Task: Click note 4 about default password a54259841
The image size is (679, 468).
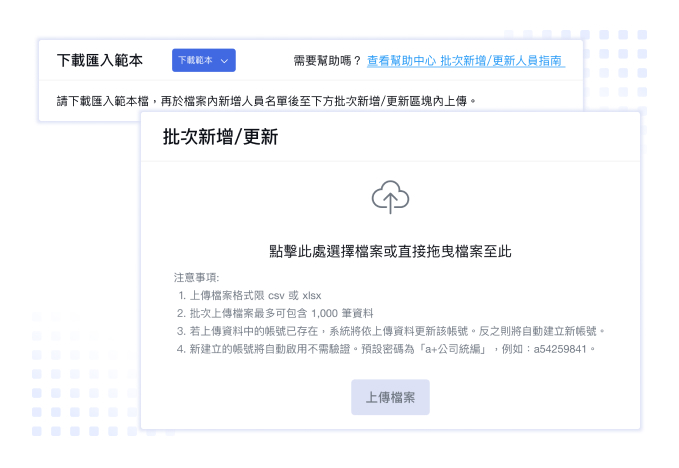Action: coord(386,349)
